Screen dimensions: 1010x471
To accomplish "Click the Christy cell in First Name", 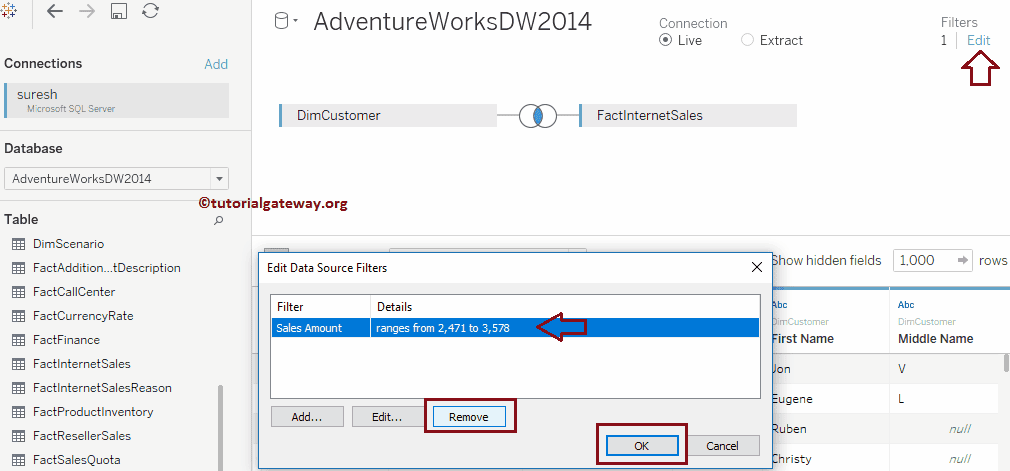I will coord(830,459).
